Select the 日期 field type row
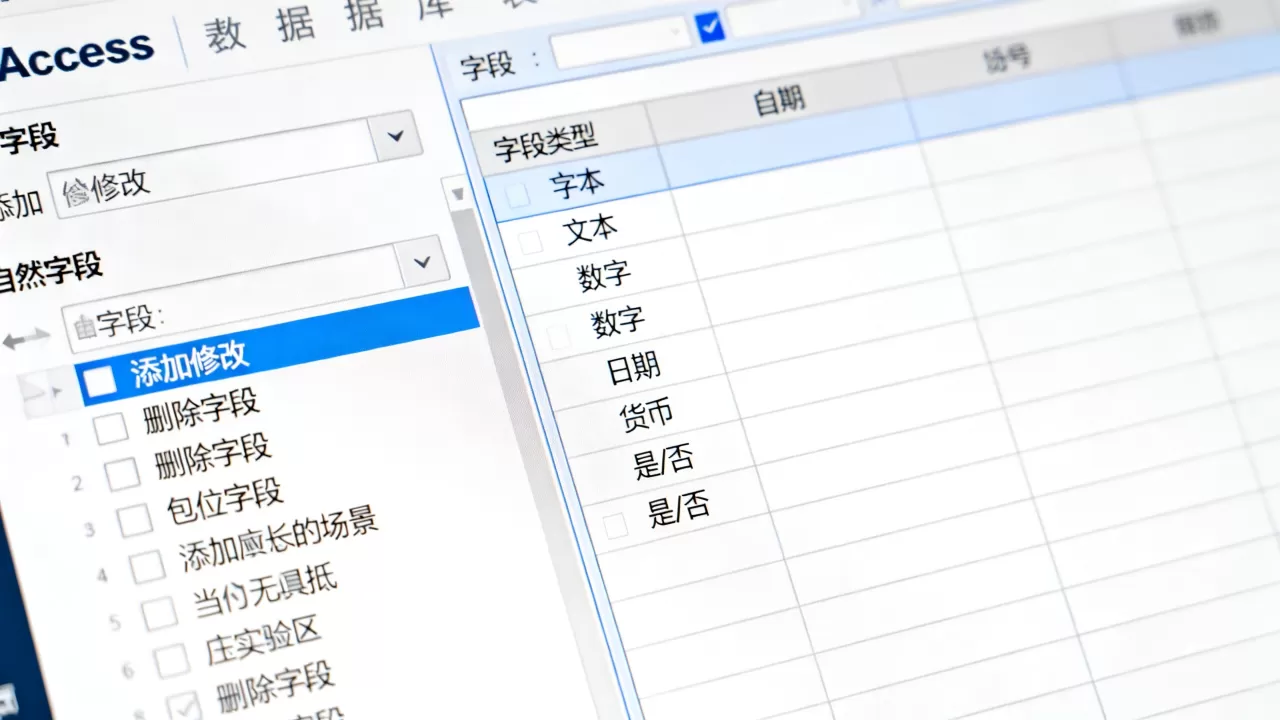The width and height of the screenshot is (1280, 720). (633, 368)
